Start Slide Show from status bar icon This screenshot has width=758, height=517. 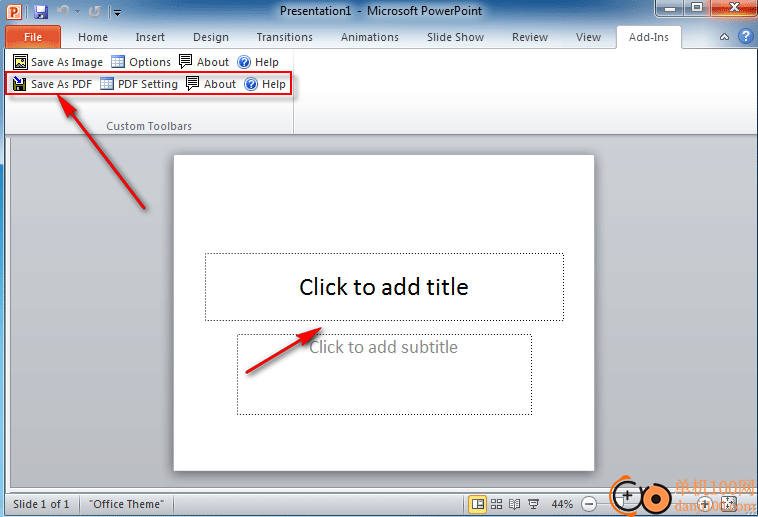coord(534,504)
